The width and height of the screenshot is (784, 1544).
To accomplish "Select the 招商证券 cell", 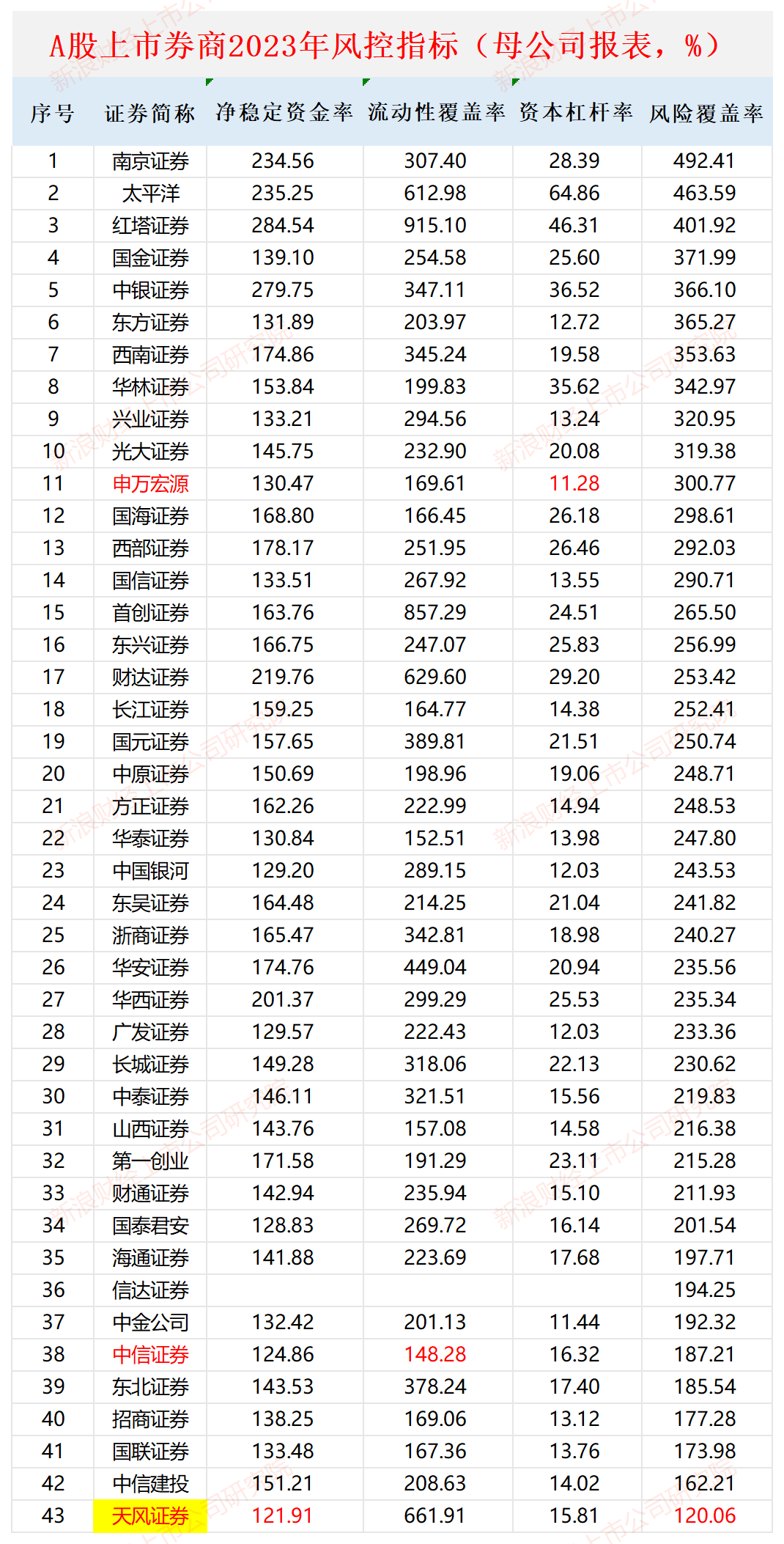I will pos(150,1419).
